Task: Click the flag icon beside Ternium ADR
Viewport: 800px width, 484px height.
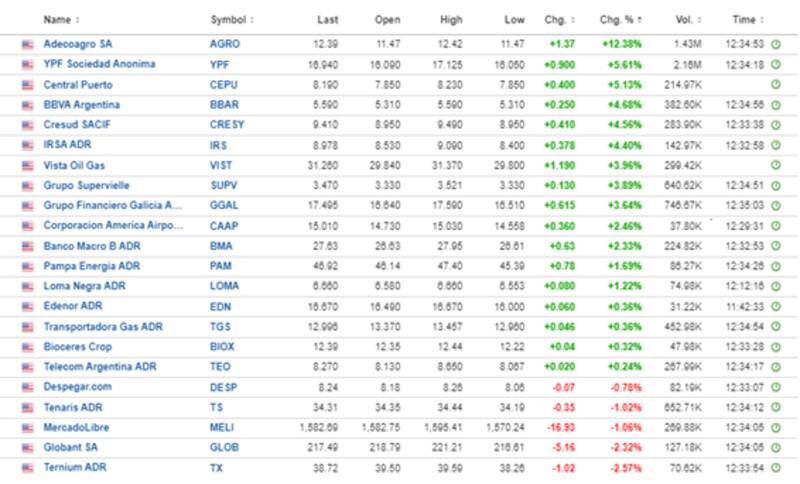Action: 27,467
